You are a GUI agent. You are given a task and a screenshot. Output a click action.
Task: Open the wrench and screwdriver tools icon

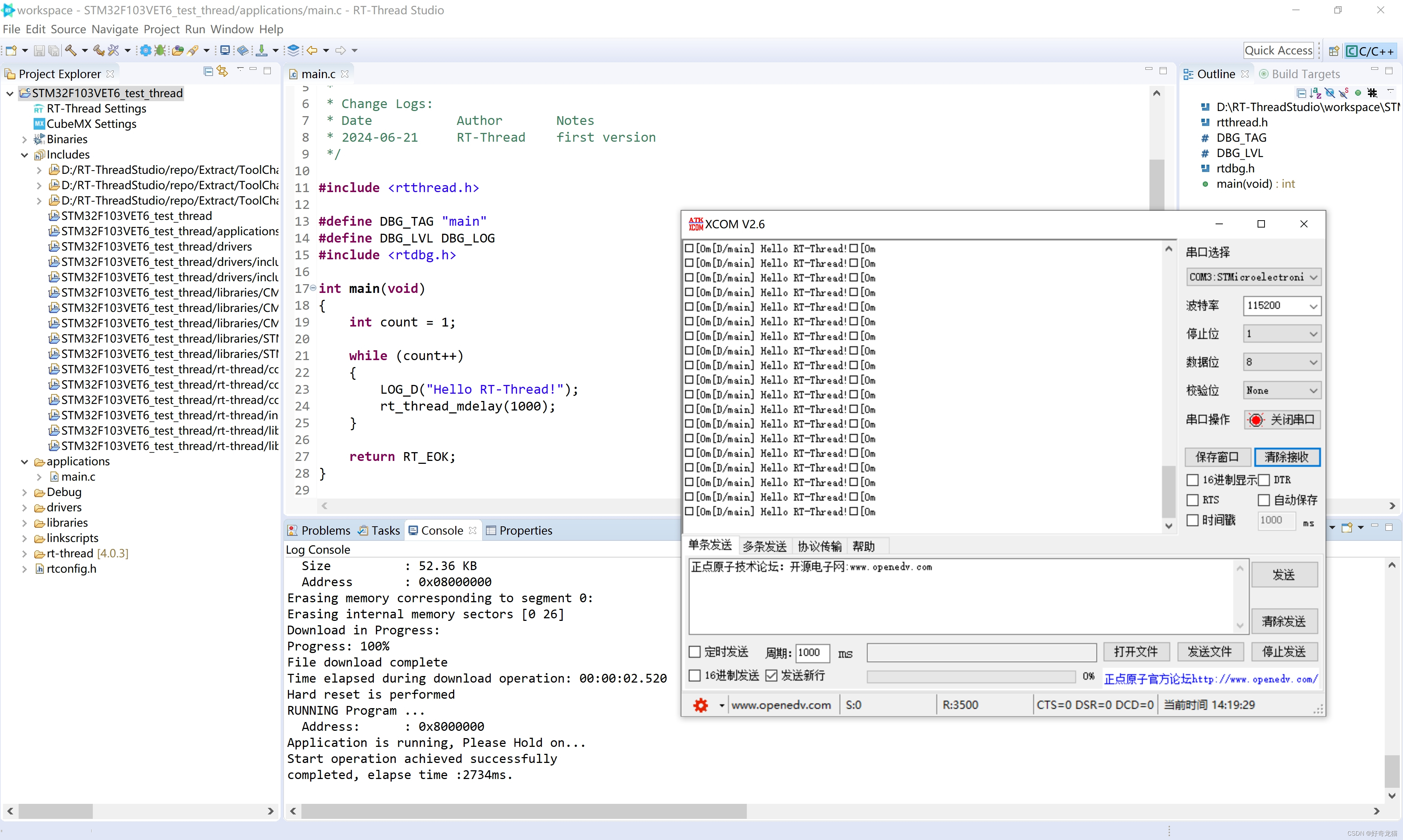click(114, 50)
